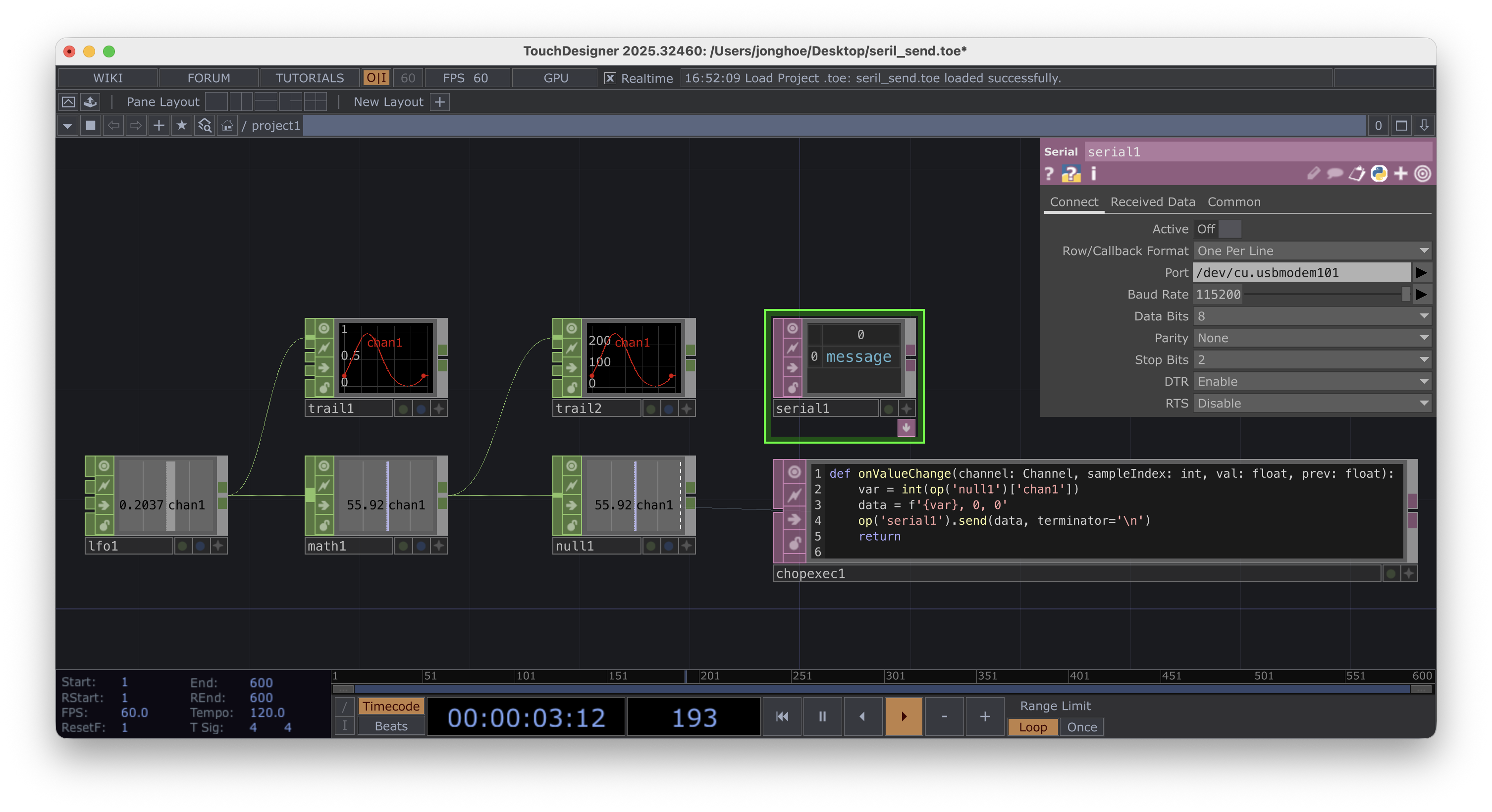Select the four-pane grid layout icon
Image resolution: width=1492 pixels, height=812 pixels.
click(316, 102)
